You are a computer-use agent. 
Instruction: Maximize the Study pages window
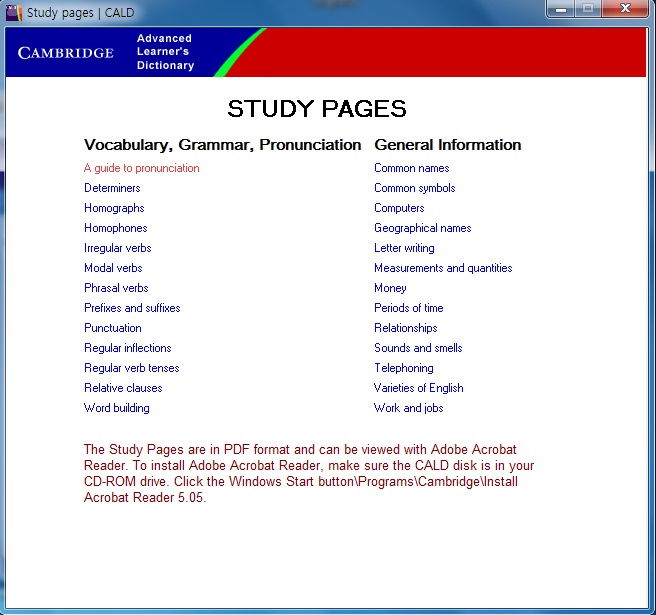click(588, 9)
